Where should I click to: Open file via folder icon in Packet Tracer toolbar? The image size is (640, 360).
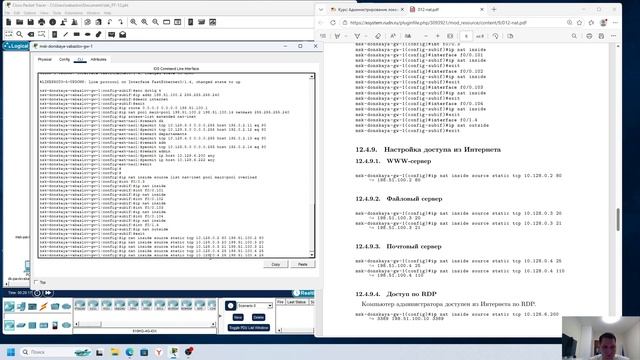click(x=20, y=22)
